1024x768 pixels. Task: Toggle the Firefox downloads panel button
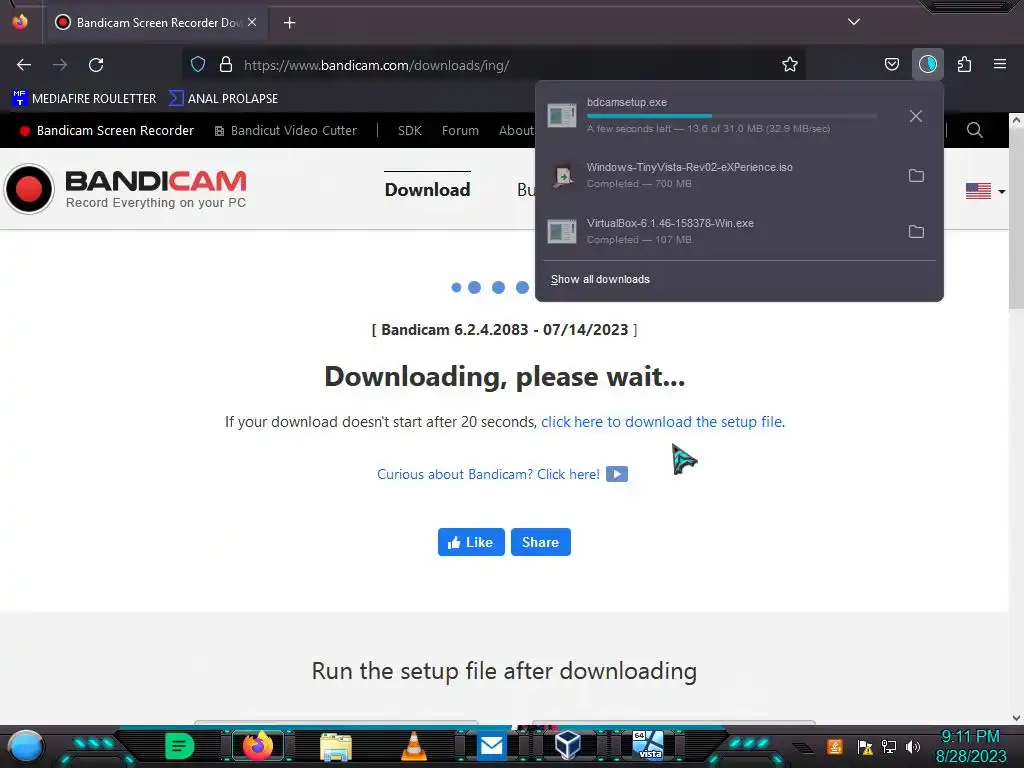click(927, 64)
